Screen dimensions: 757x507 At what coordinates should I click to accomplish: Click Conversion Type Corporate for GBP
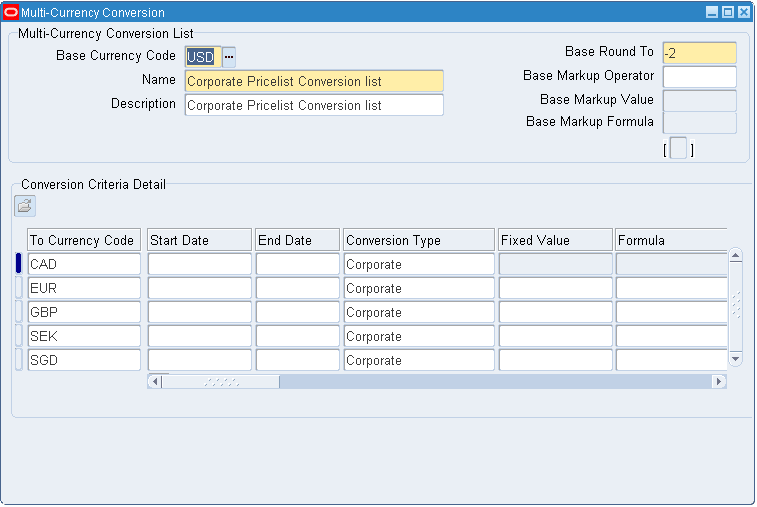tap(419, 312)
